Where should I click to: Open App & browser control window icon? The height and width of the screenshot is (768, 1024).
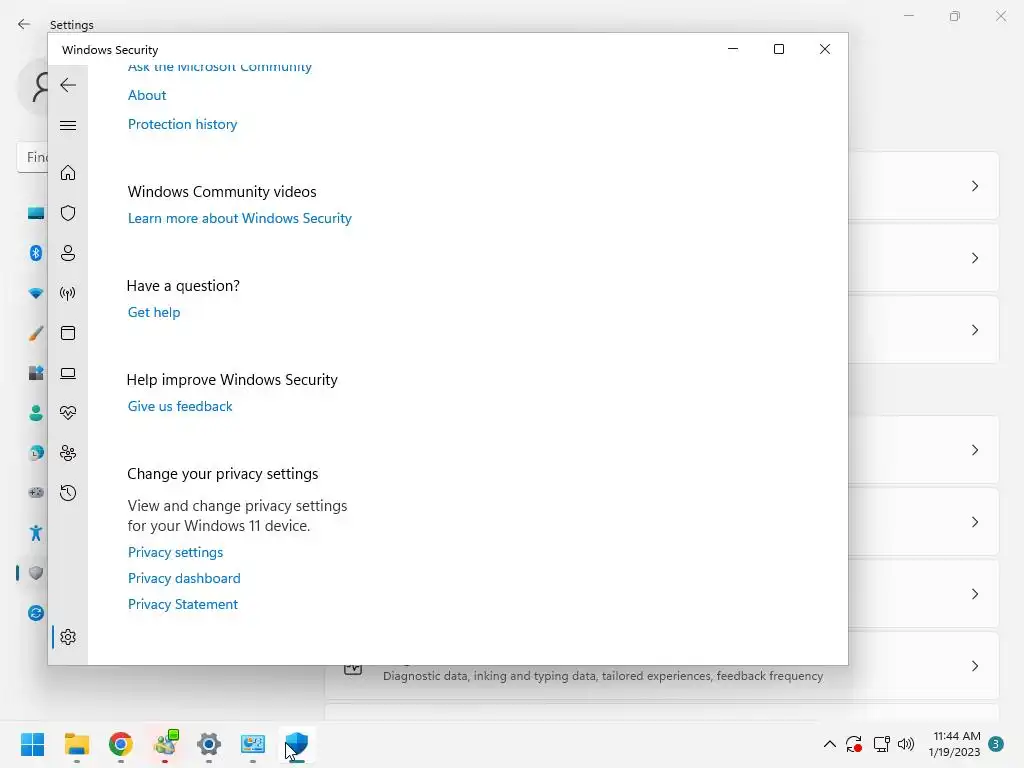tap(68, 333)
